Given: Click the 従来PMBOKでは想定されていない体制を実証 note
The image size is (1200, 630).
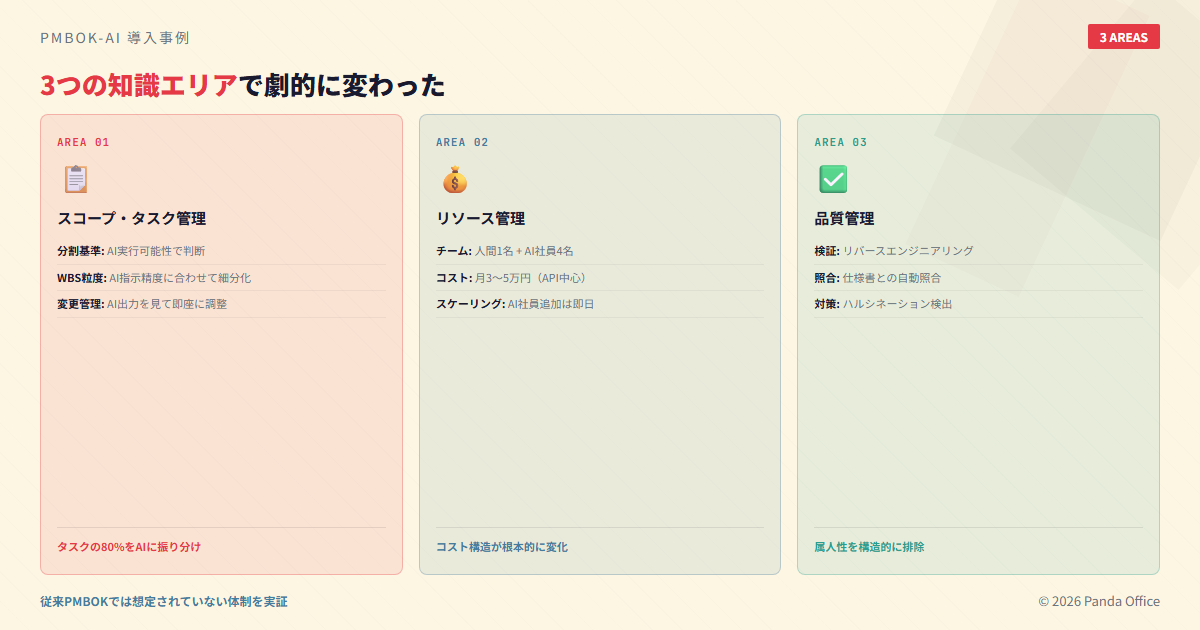Looking at the screenshot, I should click(x=163, y=601).
